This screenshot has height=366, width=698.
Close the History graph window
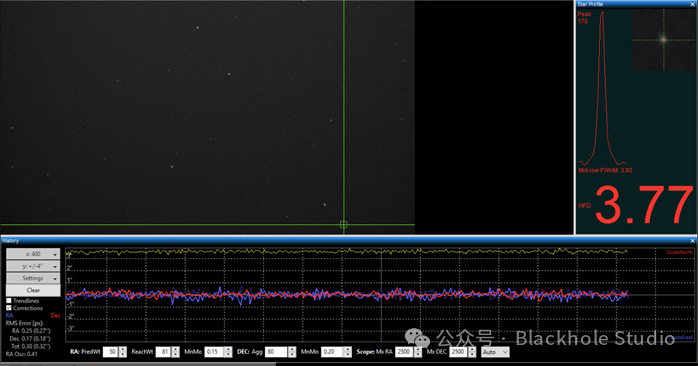click(x=692, y=240)
